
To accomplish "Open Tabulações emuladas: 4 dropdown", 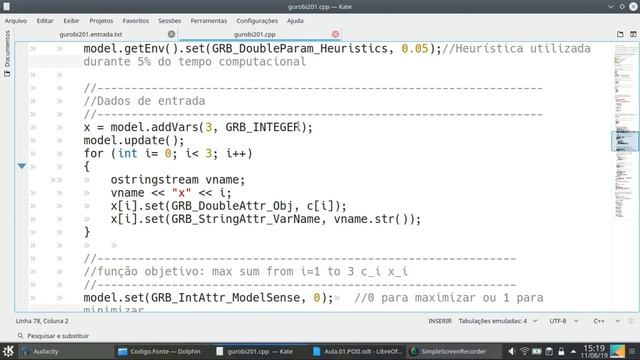I will pyautogui.click(x=498, y=321).
